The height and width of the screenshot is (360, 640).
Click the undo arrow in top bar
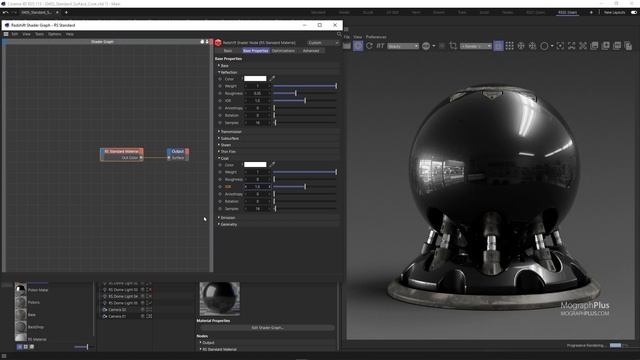[5, 13]
